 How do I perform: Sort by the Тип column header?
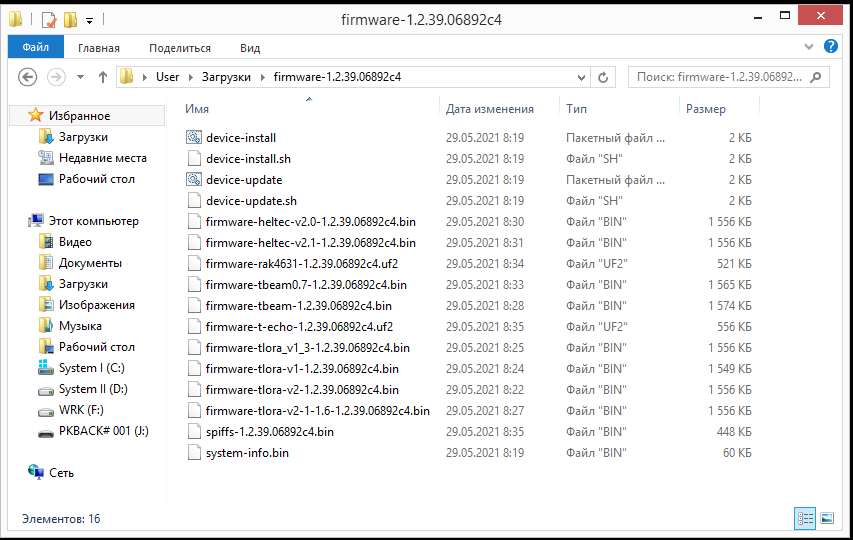[576, 109]
